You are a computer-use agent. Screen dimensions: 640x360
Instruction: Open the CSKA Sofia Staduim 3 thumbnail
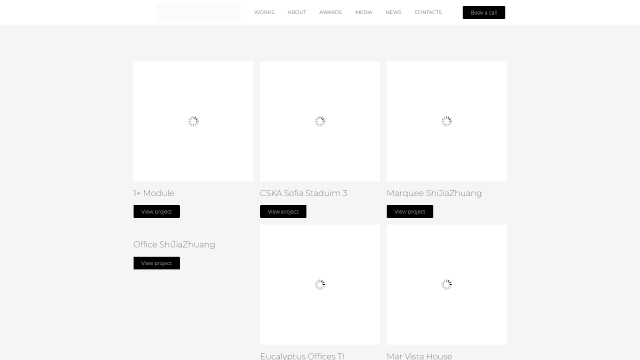pos(320,121)
